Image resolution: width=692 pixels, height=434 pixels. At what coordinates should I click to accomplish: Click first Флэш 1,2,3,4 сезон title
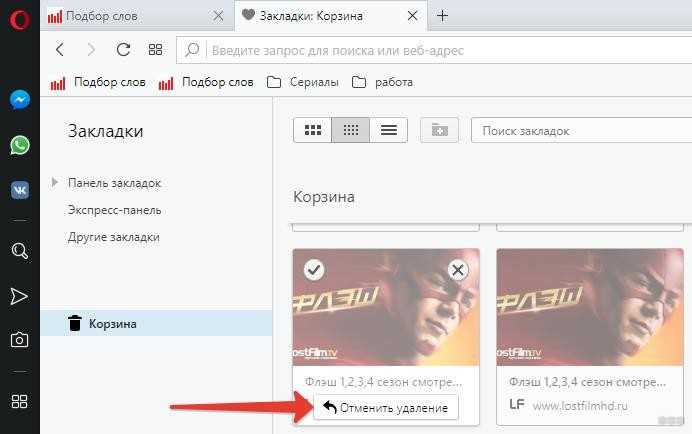[383, 381]
